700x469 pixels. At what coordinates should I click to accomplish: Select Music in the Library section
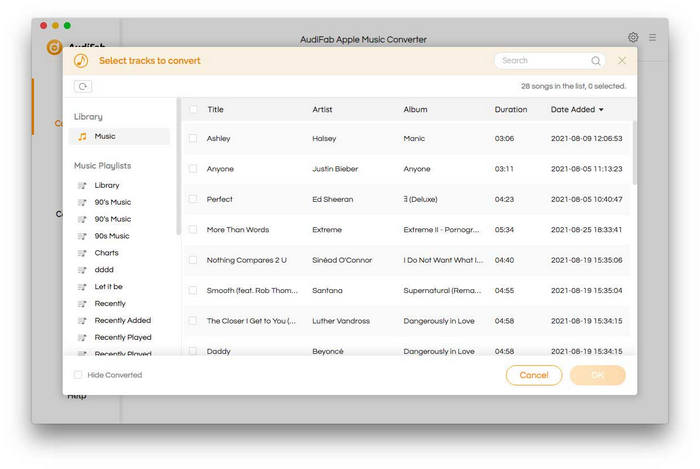(x=119, y=137)
